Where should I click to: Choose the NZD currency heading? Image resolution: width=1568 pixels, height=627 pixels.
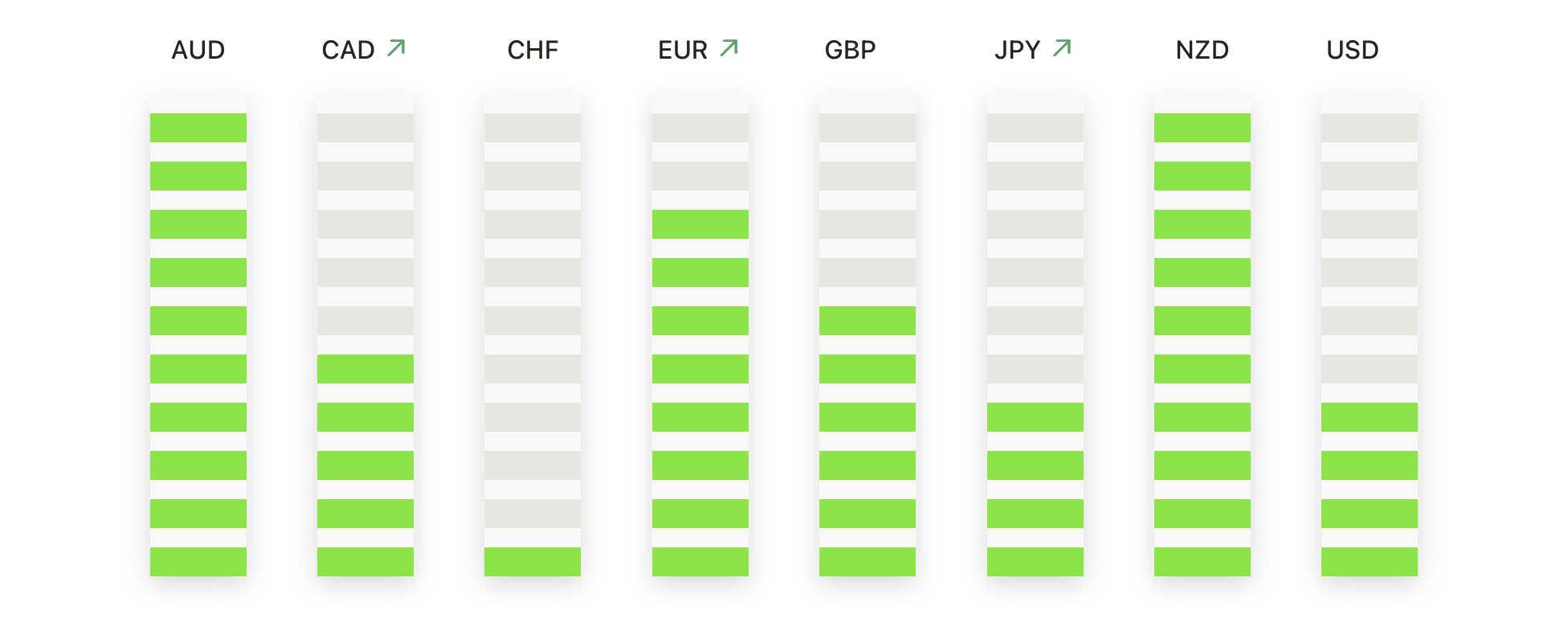[x=1203, y=50]
